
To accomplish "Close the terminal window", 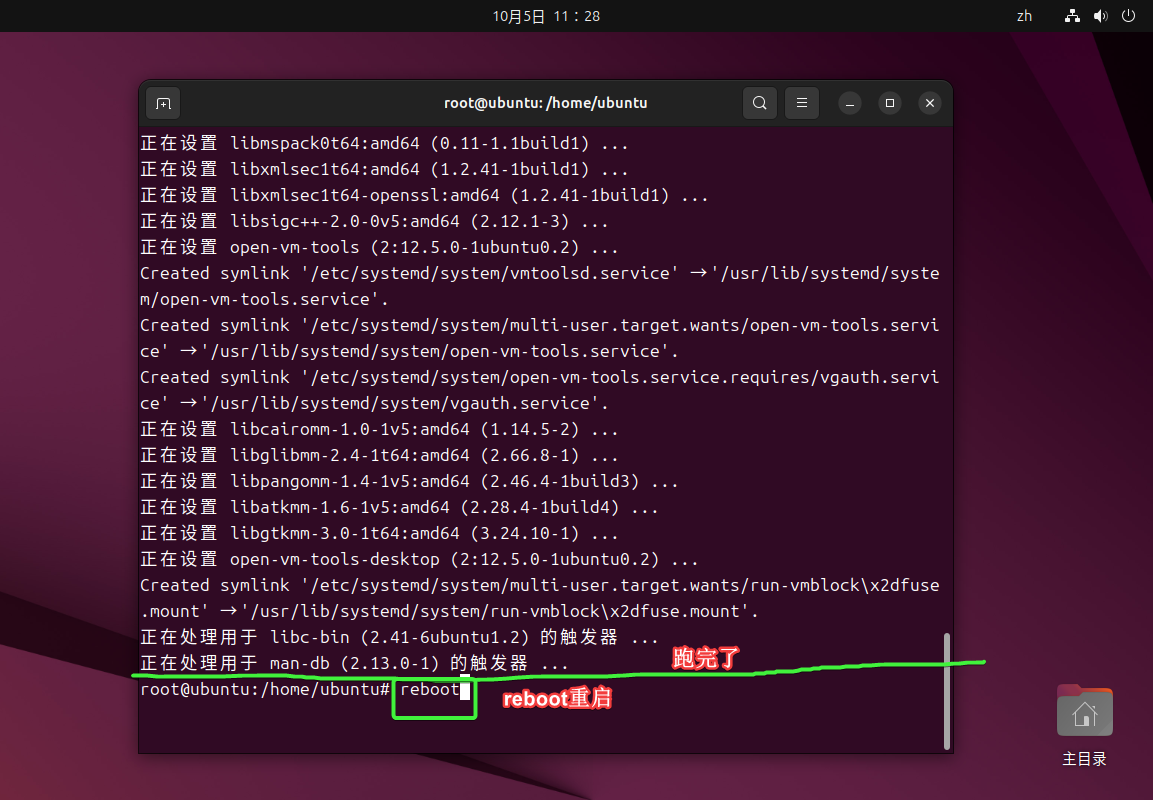I will point(929,104).
